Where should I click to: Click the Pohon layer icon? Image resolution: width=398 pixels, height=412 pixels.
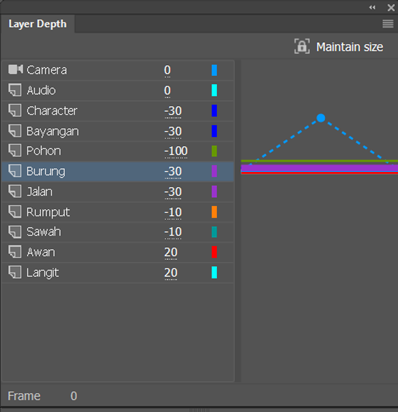coord(15,151)
